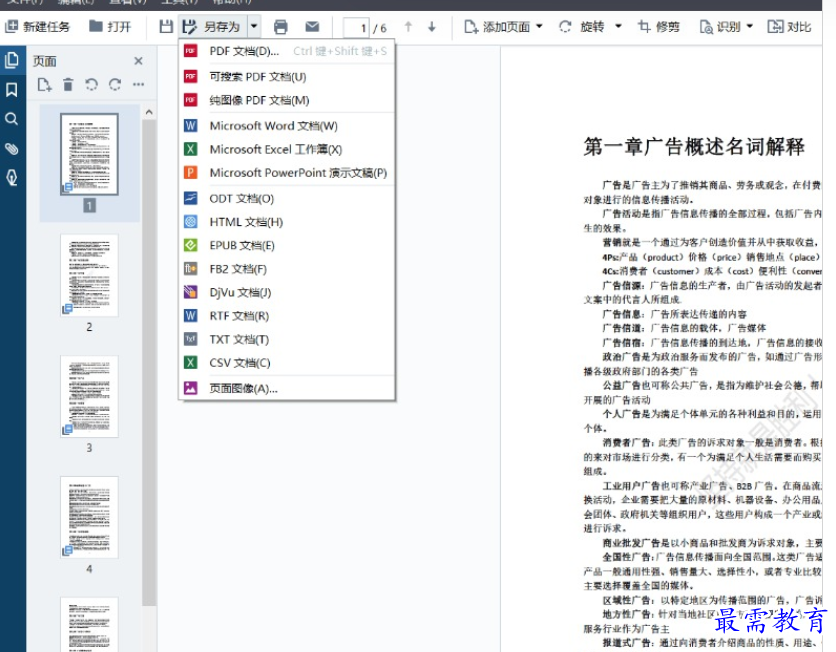Open the more options ellipsis in the Pages panel

(139, 84)
